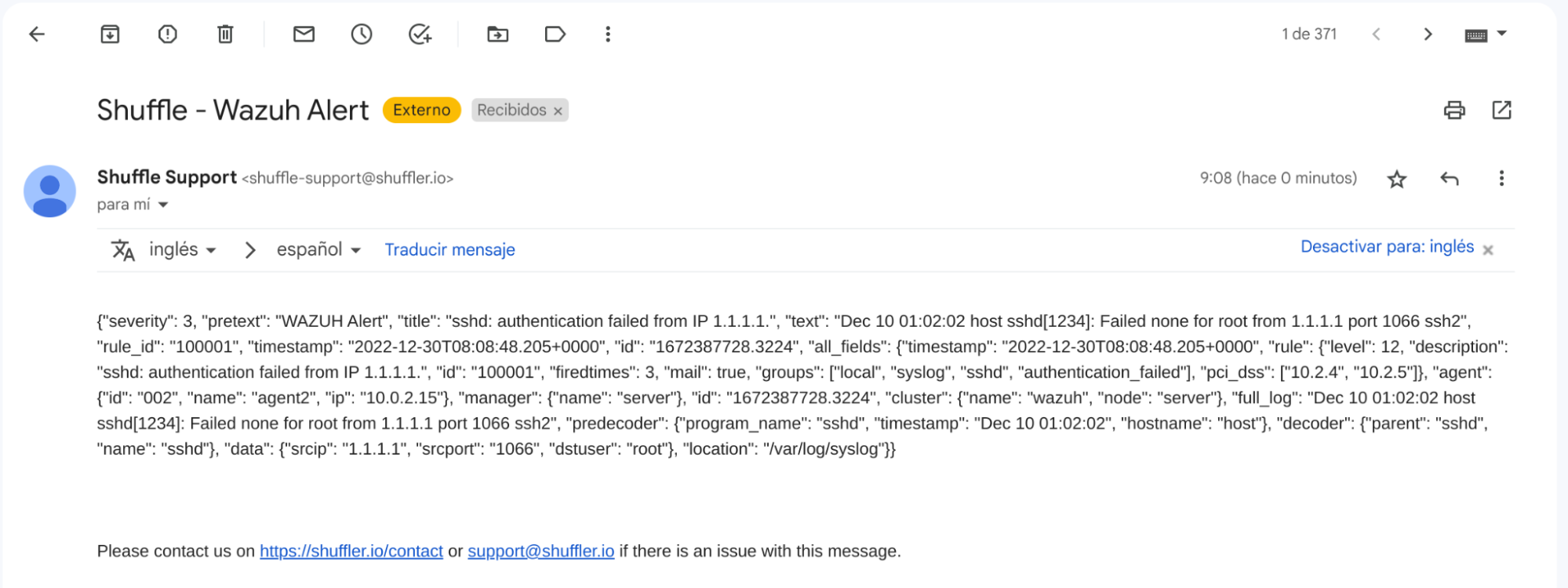The image size is (1568, 588).
Task: Open the shuffler.io/contact link
Action: click(x=351, y=551)
